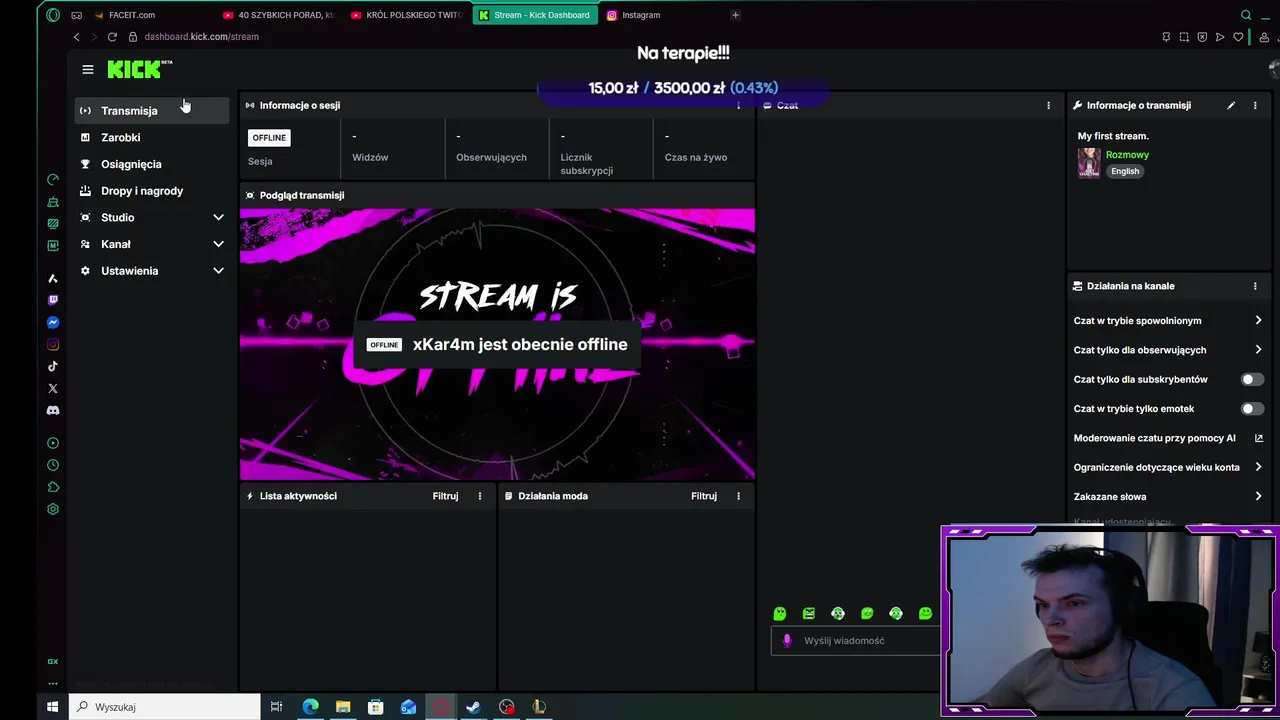This screenshot has width=1280, height=720.
Task: Expand the Ustawienia menu section
Action: click(152, 271)
